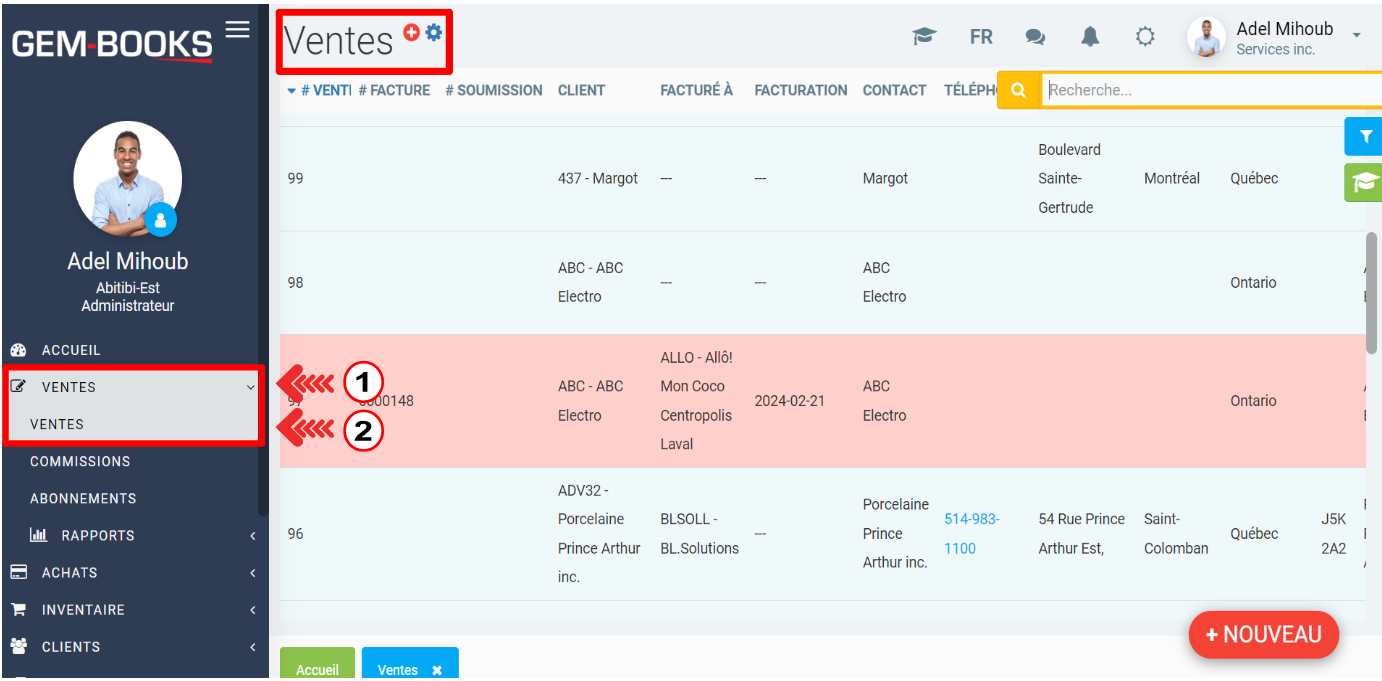Open the blue filter funnel button
The height and width of the screenshot is (681, 1382).
click(x=1364, y=137)
